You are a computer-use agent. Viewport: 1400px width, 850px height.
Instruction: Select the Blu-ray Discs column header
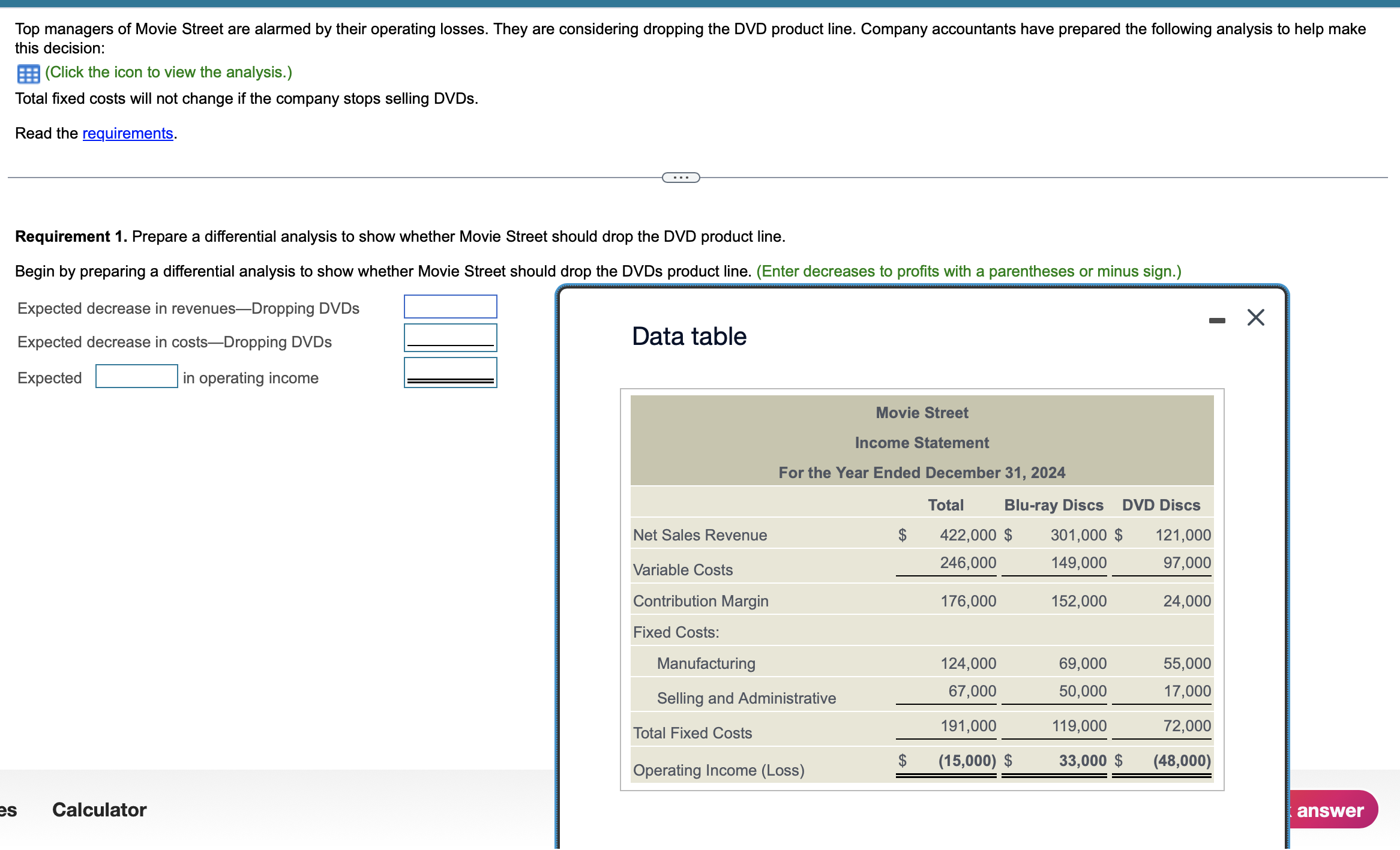pos(1053,505)
